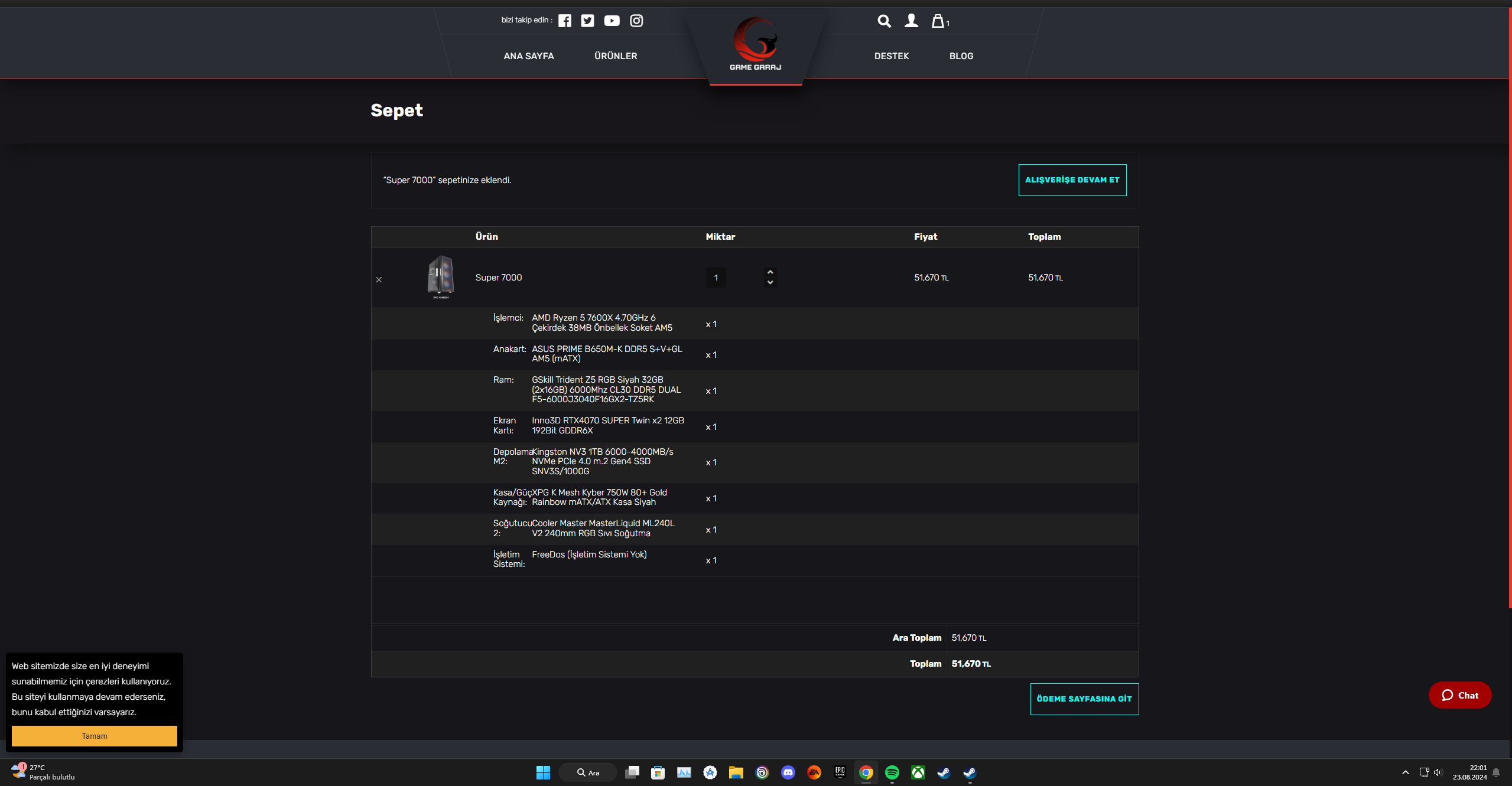Show hidden system tray icons

point(1406,772)
